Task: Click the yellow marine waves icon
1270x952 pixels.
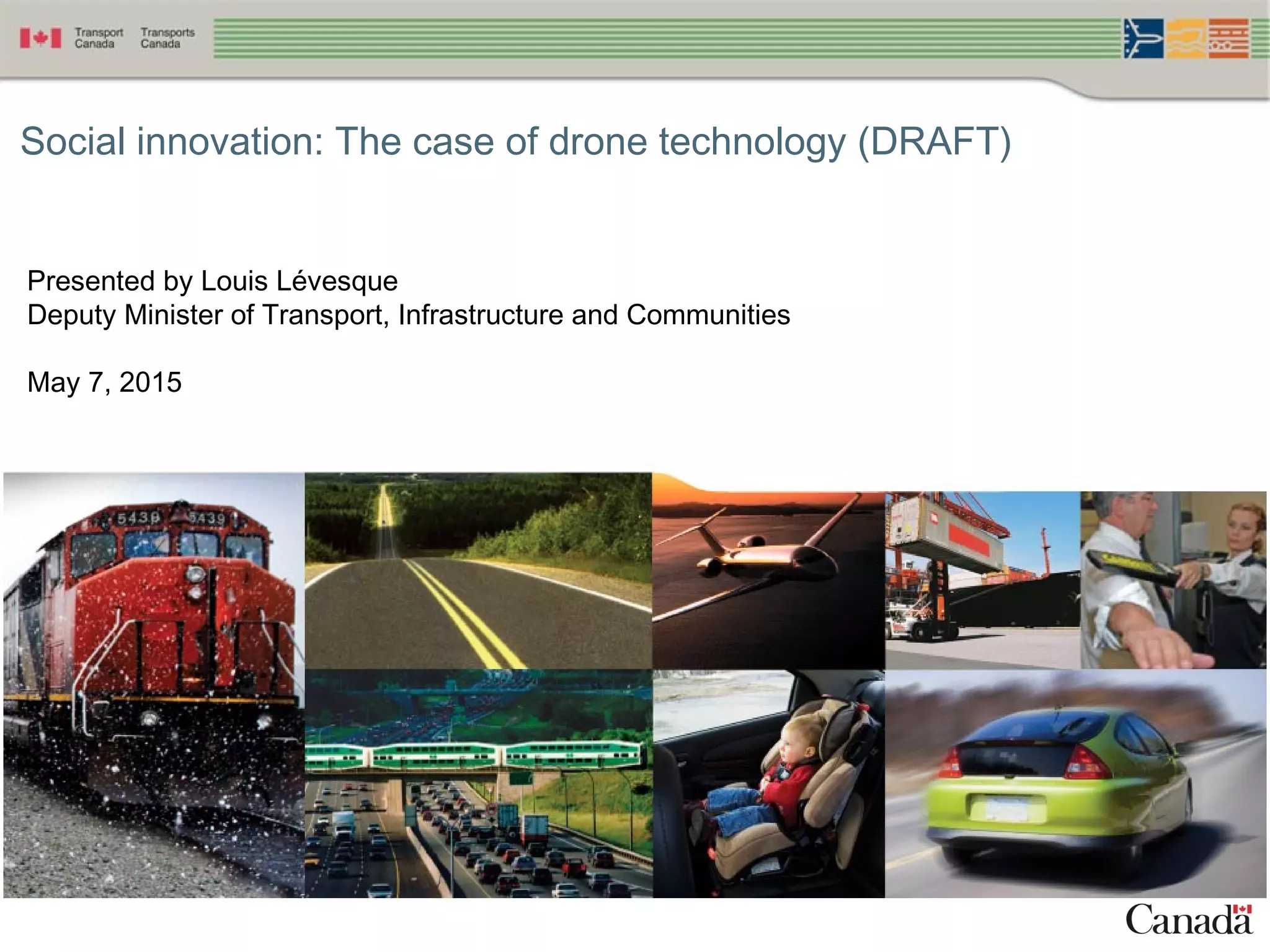Action: tap(1185, 38)
